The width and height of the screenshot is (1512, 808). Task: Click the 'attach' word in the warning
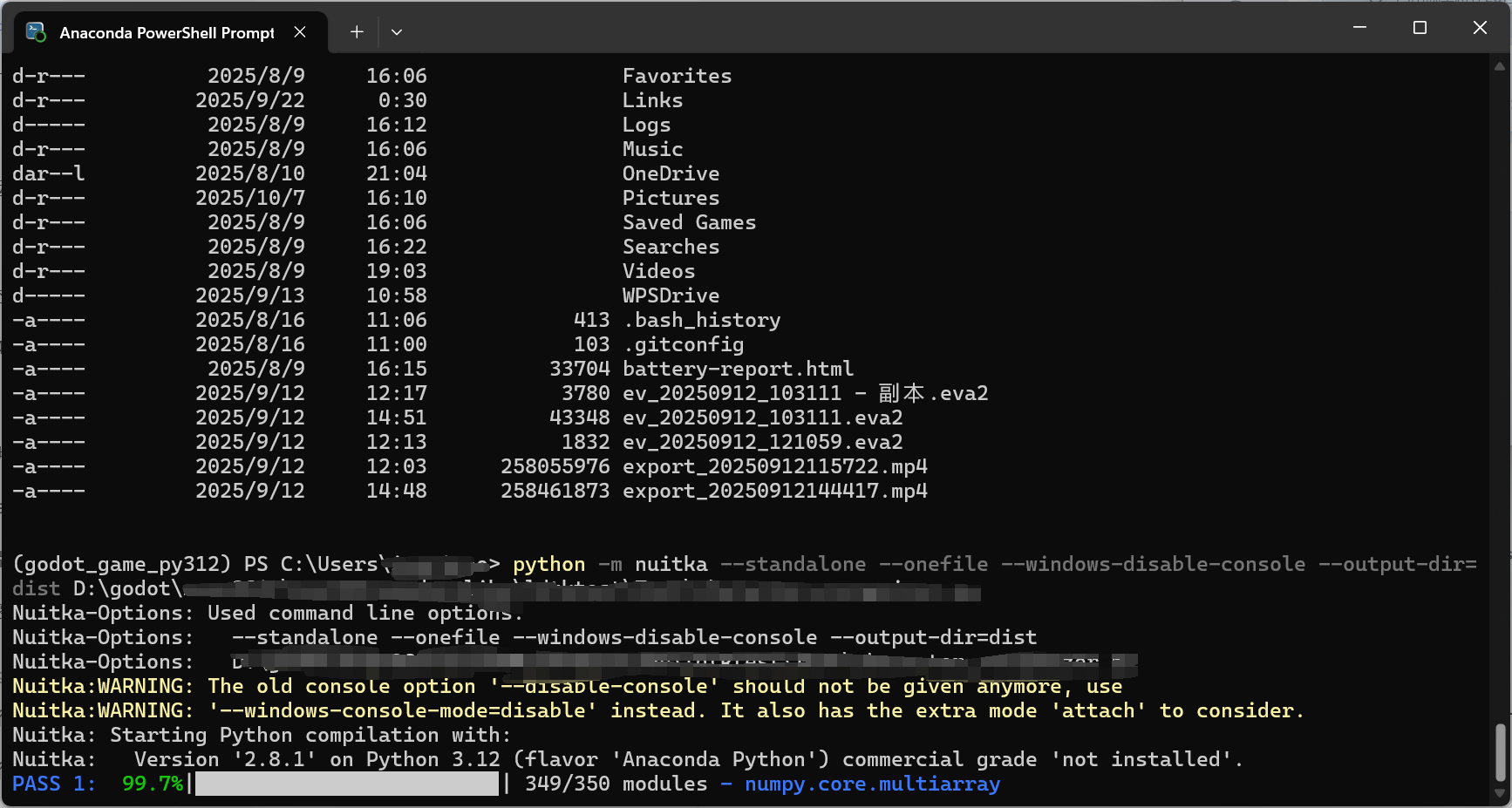point(1098,710)
